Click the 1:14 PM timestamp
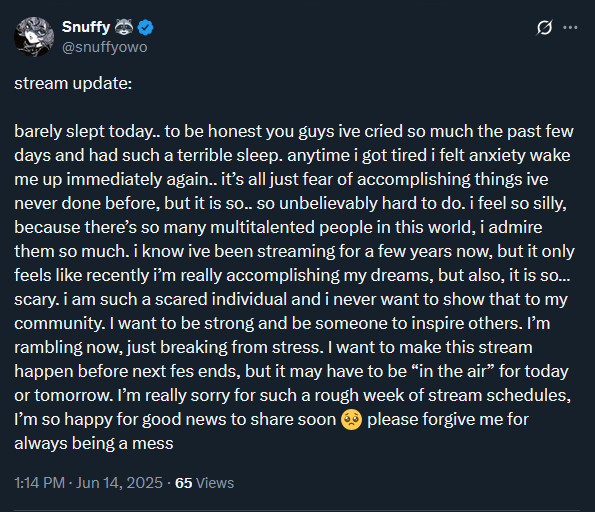Image resolution: width=595 pixels, height=512 pixels. point(39,483)
